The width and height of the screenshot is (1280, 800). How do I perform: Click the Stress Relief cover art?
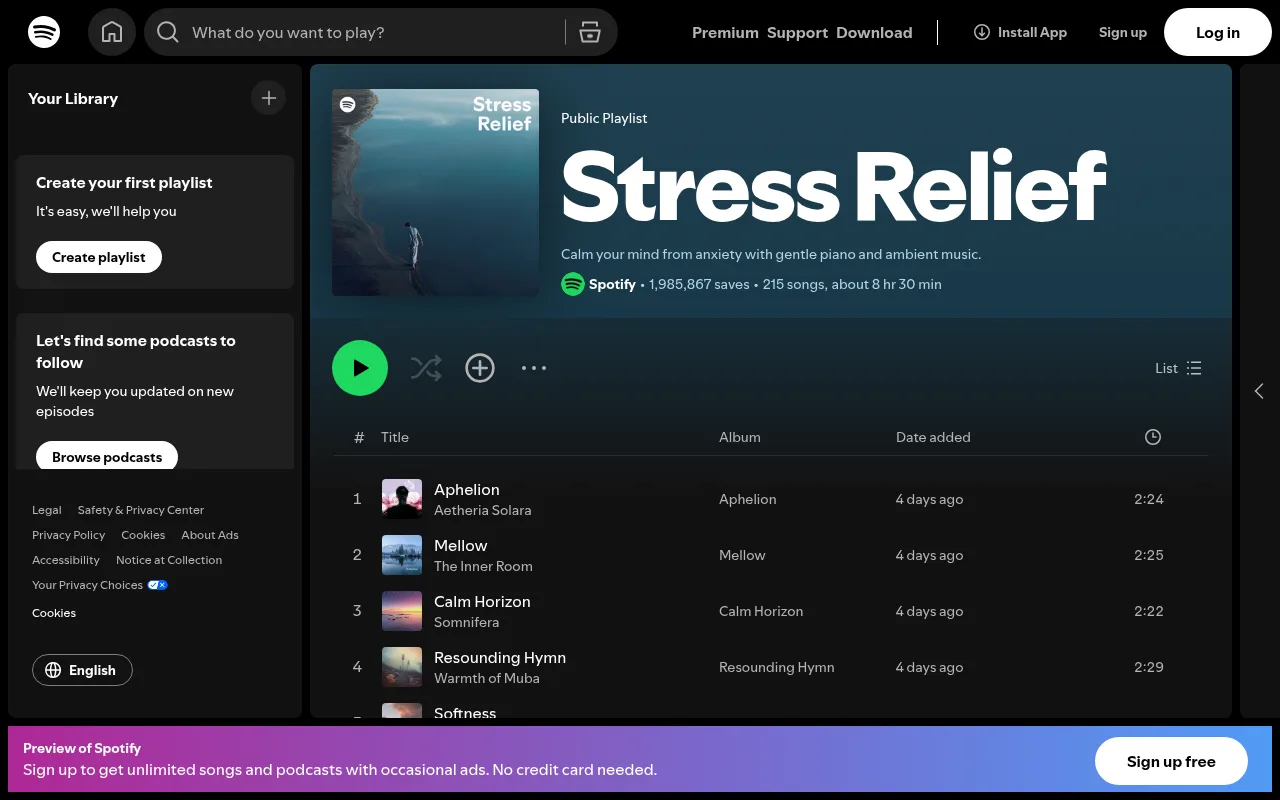click(435, 192)
